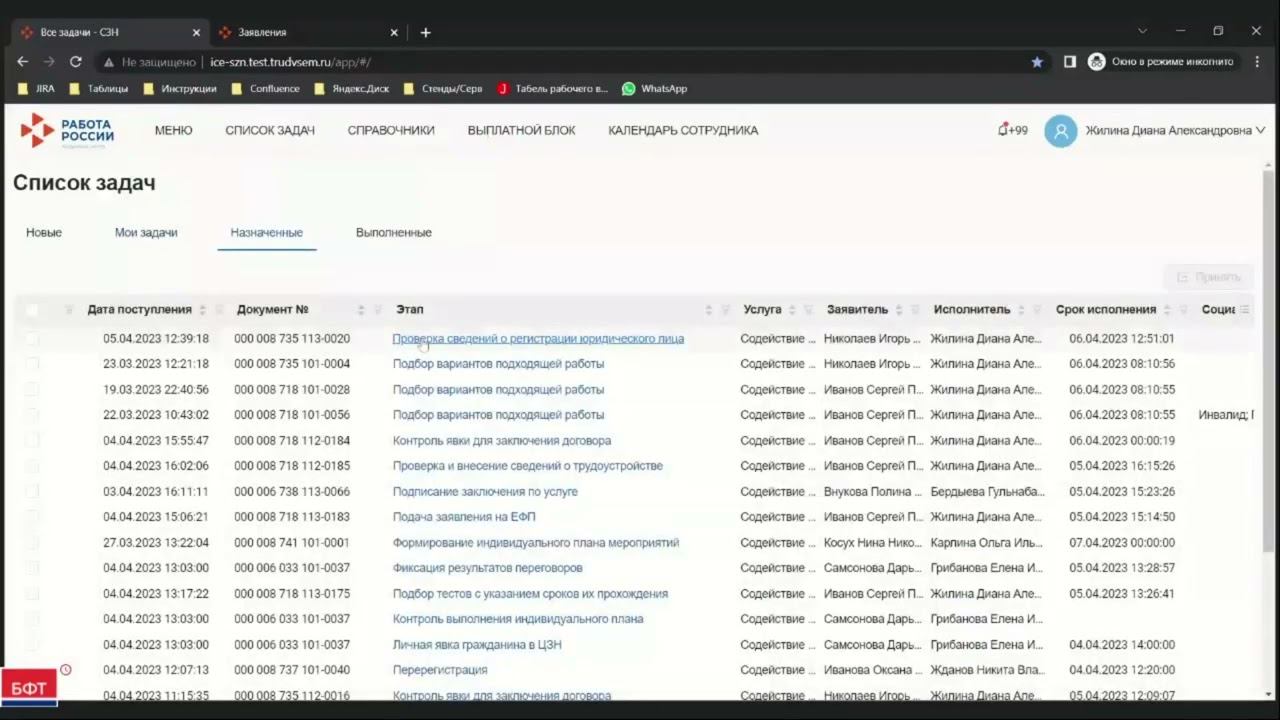Close the Все задачи - СЗН tab
This screenshot has width=1280, height=720.
point(196,32)
